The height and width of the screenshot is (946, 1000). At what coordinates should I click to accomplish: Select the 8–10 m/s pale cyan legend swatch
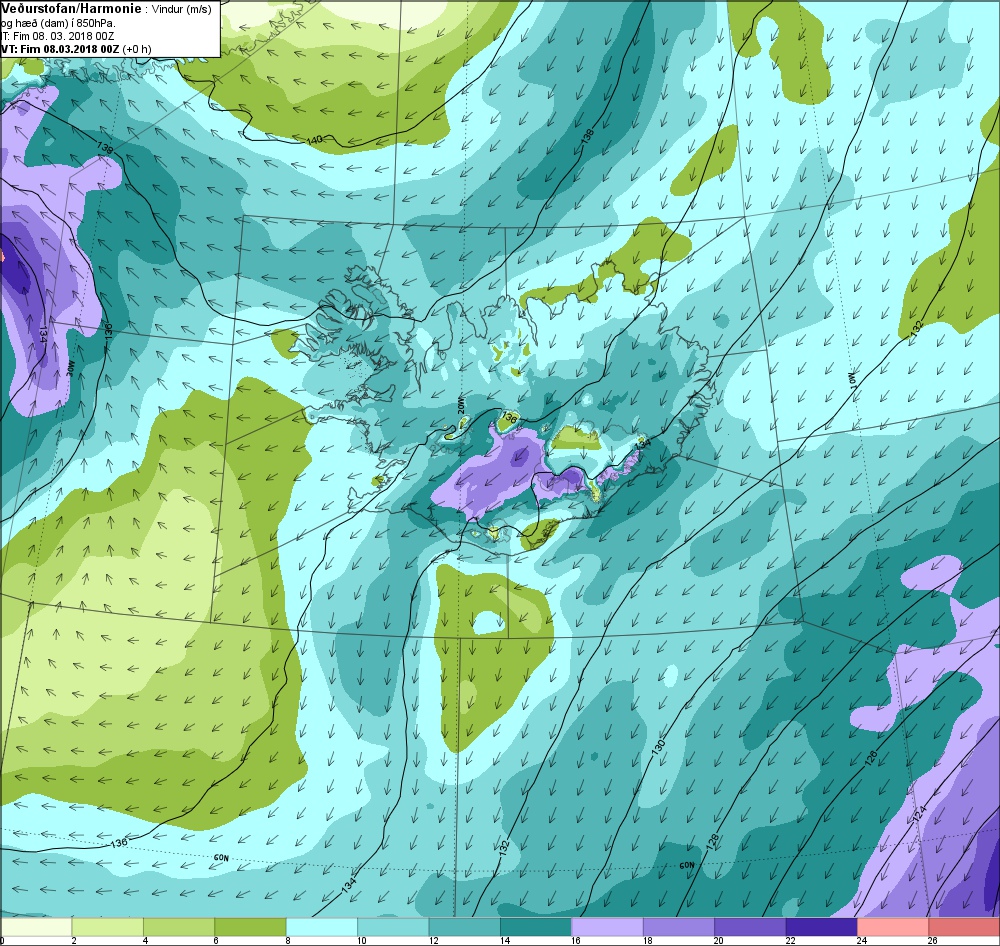click(321, 926)
